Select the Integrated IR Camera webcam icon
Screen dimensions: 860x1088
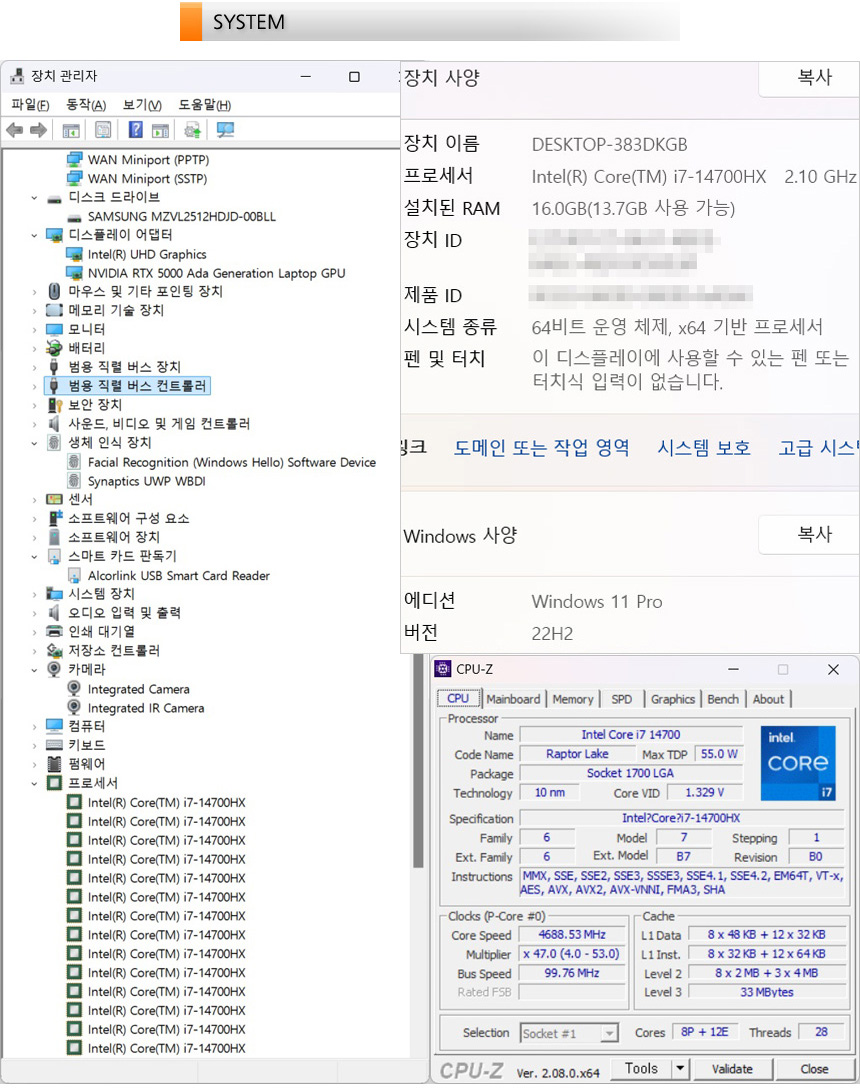coord(74,708)
